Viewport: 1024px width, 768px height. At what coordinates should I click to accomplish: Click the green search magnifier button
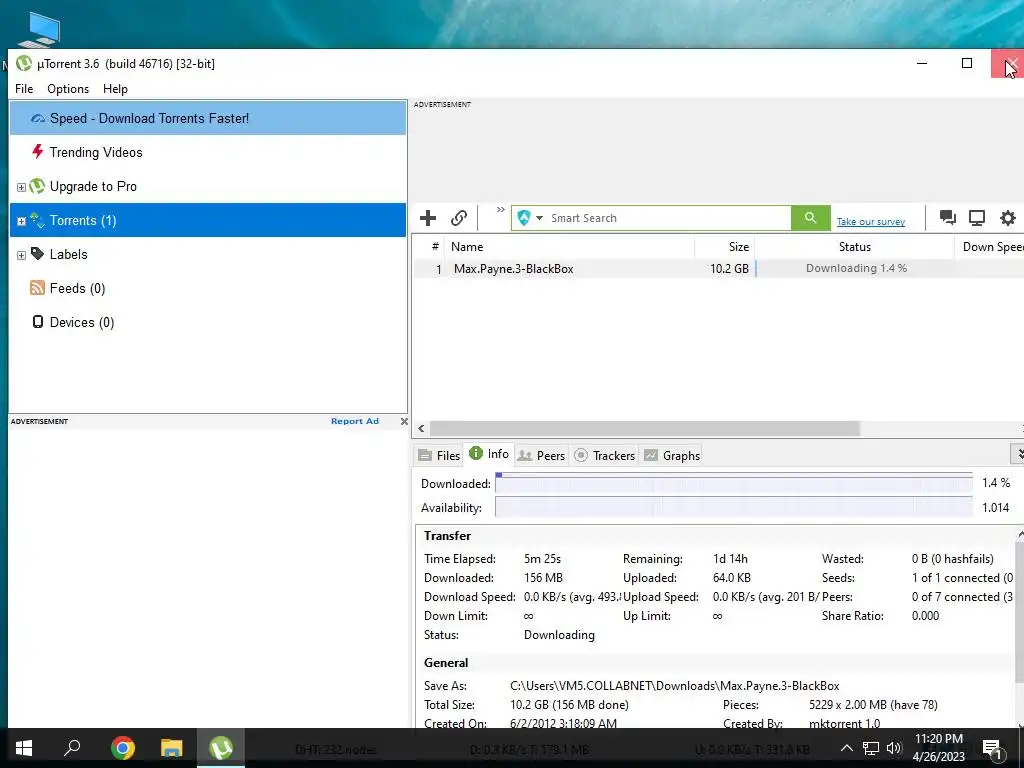810,217
